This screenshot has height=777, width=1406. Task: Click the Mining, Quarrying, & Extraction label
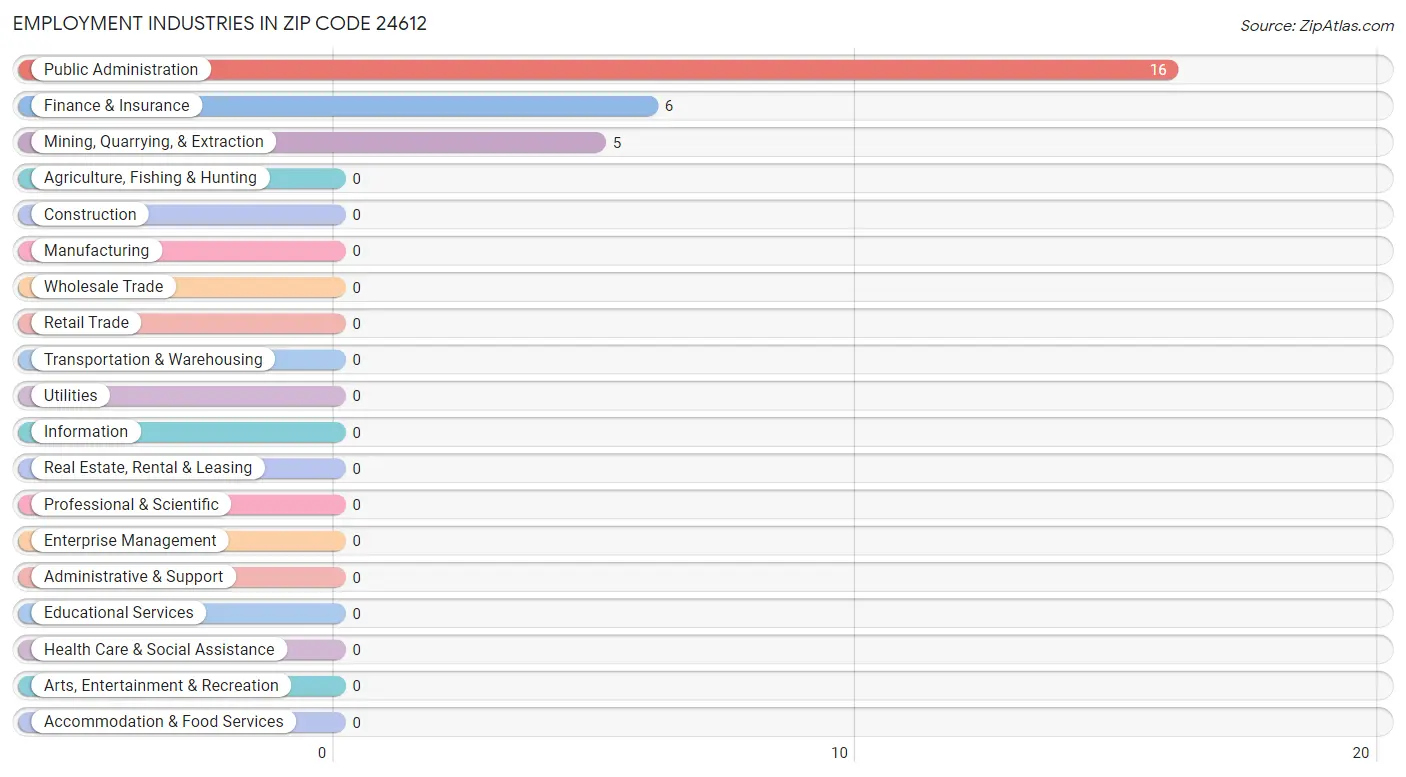(x=154, y=142)
